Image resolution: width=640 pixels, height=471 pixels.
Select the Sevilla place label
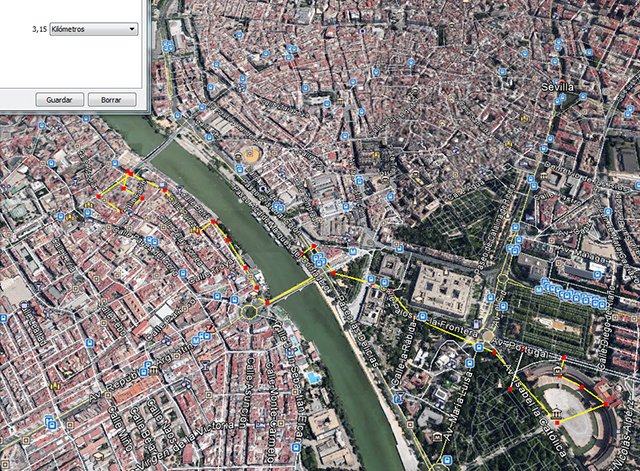coord(558,88)
